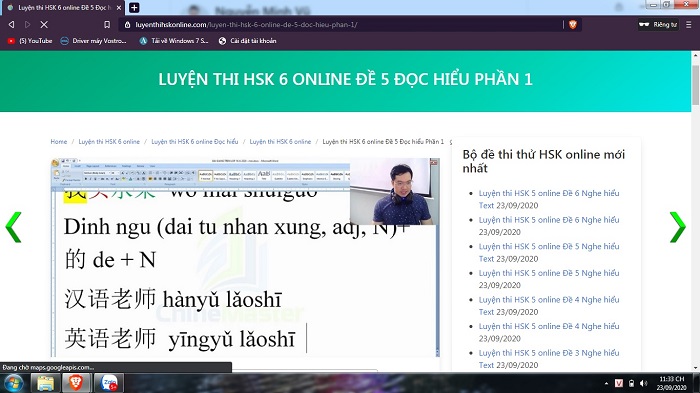Viewport: 700px width, 393px height.
Task: Select the Luyện thi HSK 6 online browser tab
Action: [61, 8]
